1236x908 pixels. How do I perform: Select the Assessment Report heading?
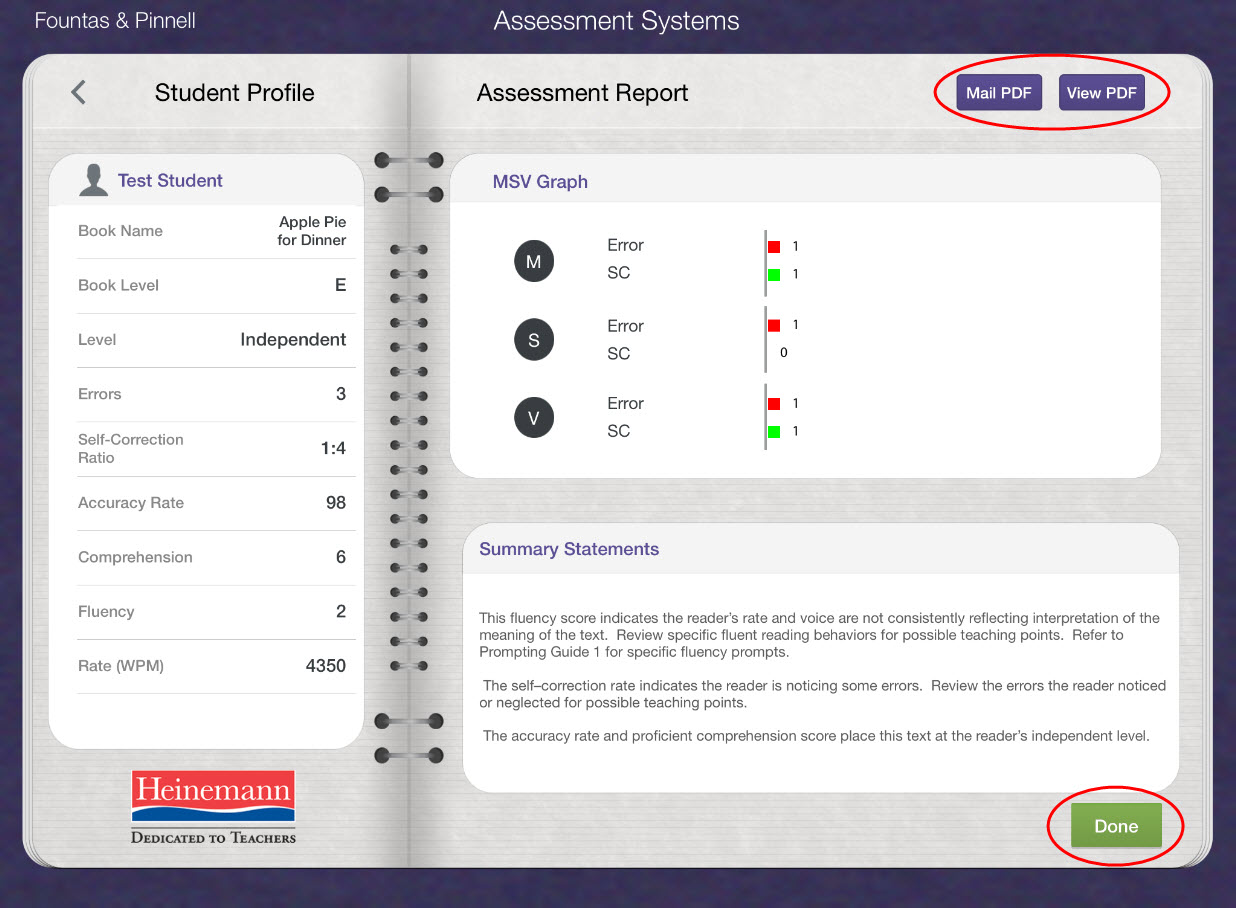[x=583, y=92]
